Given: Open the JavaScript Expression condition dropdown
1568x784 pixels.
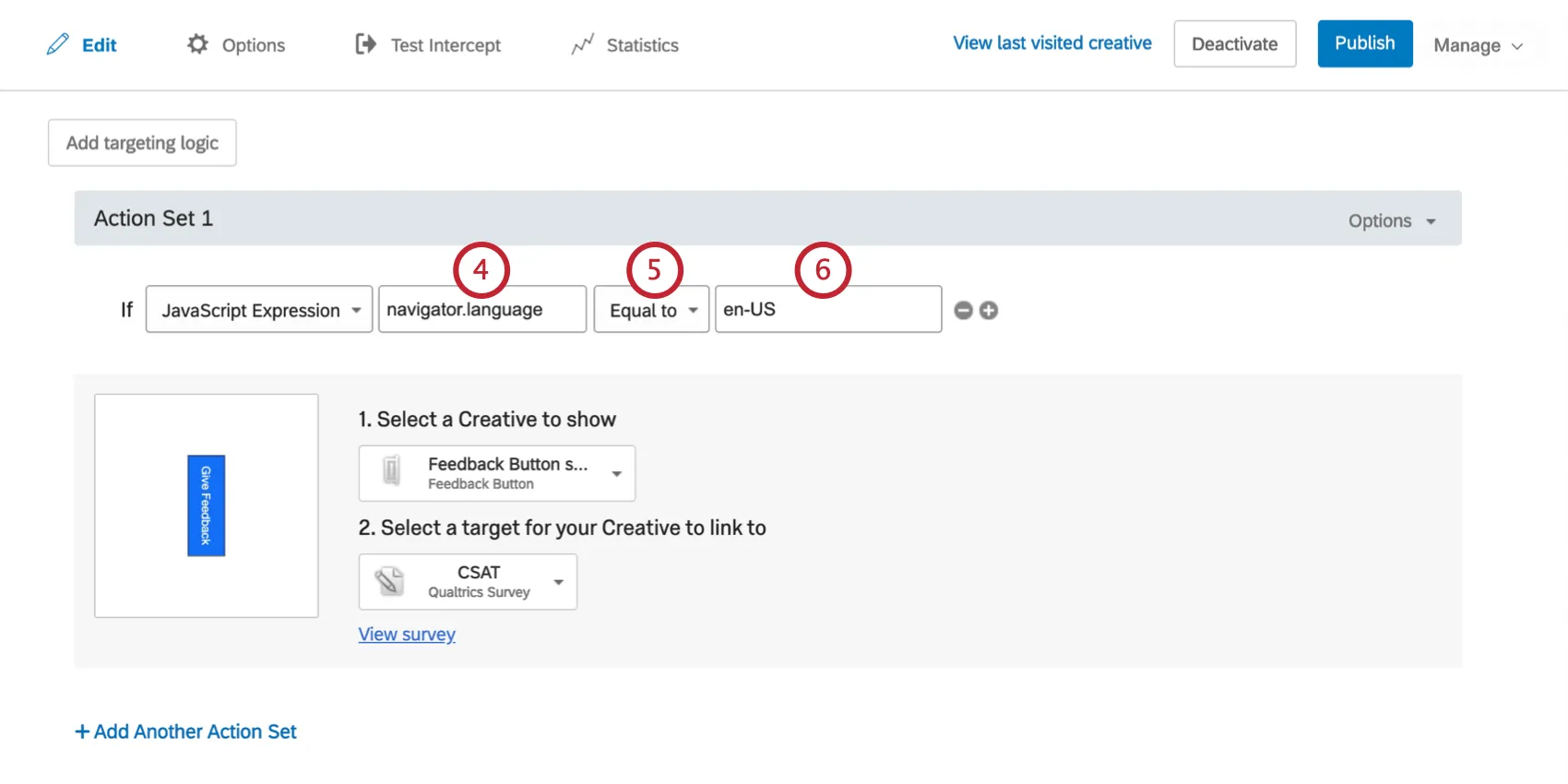Looking at the screenshot, I should coord(259,310).
